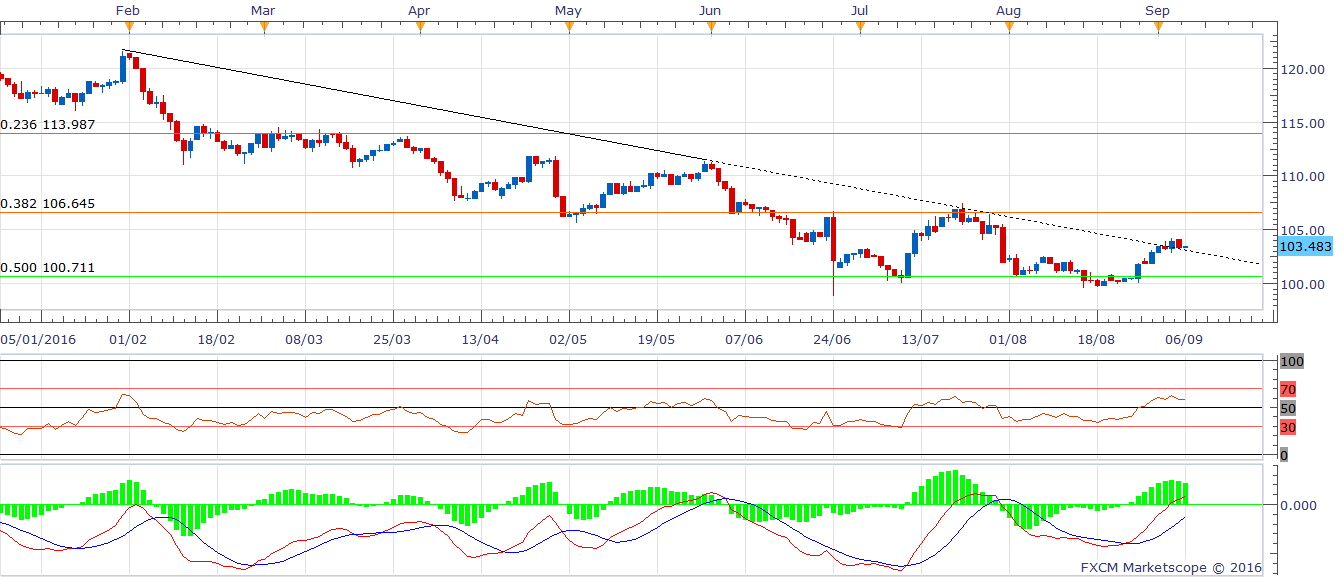Click the Jun month triangle marker
The width and height of the screenshot is (1343, 577).
point(711,28)
